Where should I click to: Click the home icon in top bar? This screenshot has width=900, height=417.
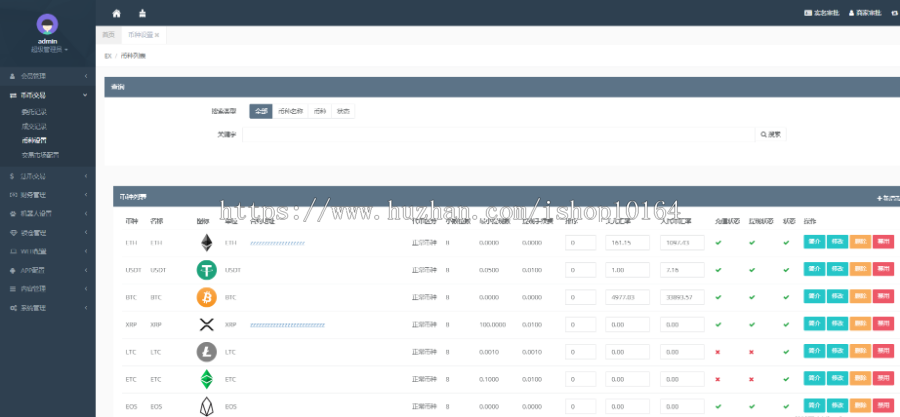point(116,13)
